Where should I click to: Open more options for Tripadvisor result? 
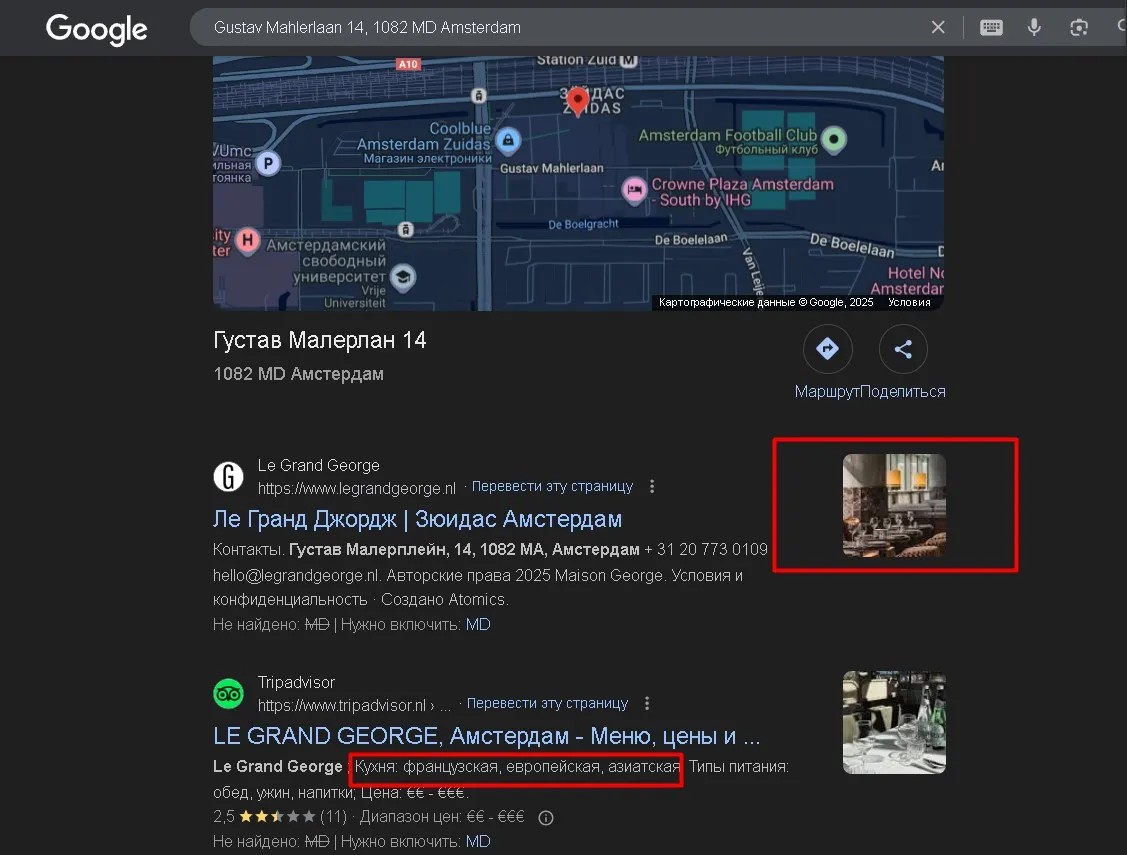pos(647,703)
